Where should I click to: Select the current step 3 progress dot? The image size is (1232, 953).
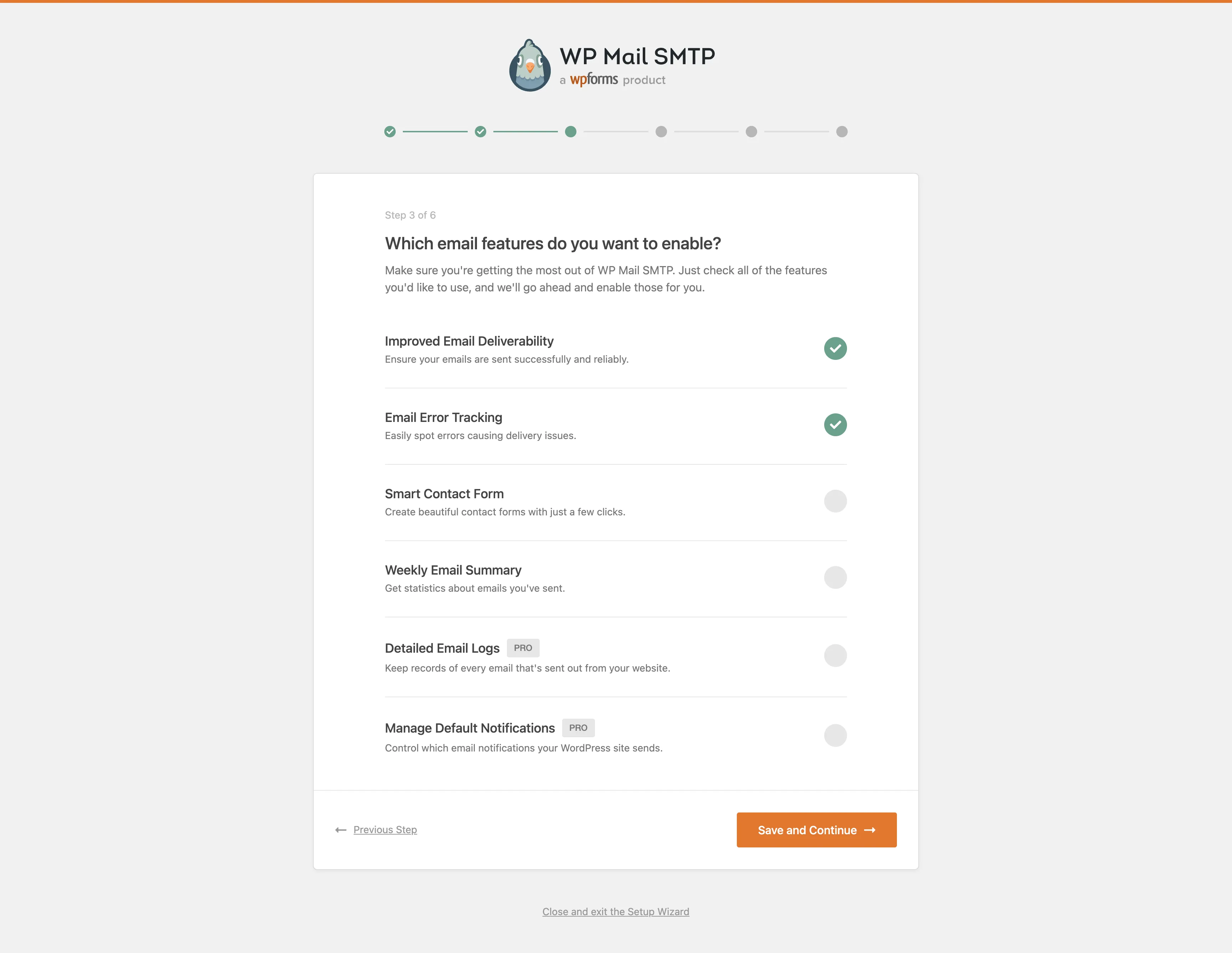coord(571,132)
